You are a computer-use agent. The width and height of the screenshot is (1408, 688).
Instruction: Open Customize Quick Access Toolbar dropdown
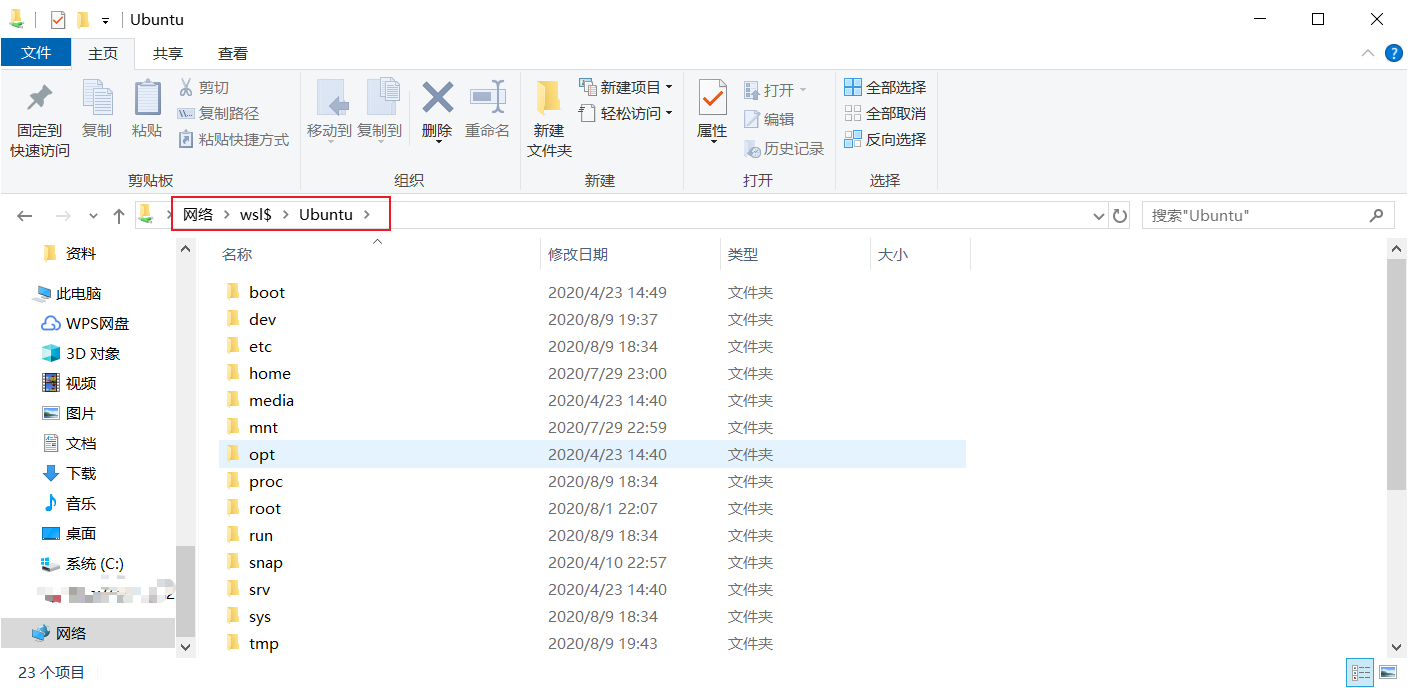pos(105,20)
